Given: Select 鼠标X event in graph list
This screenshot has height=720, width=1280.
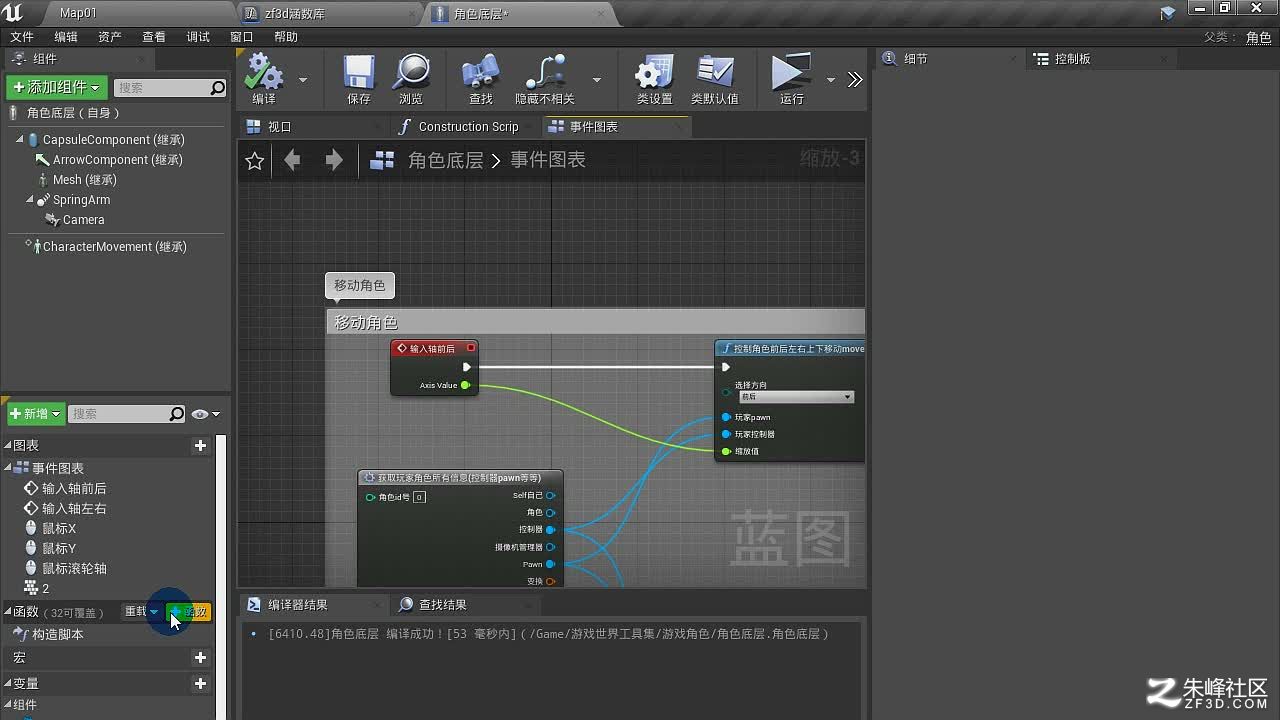Looking at the screenshot, I should pos(59,529).
